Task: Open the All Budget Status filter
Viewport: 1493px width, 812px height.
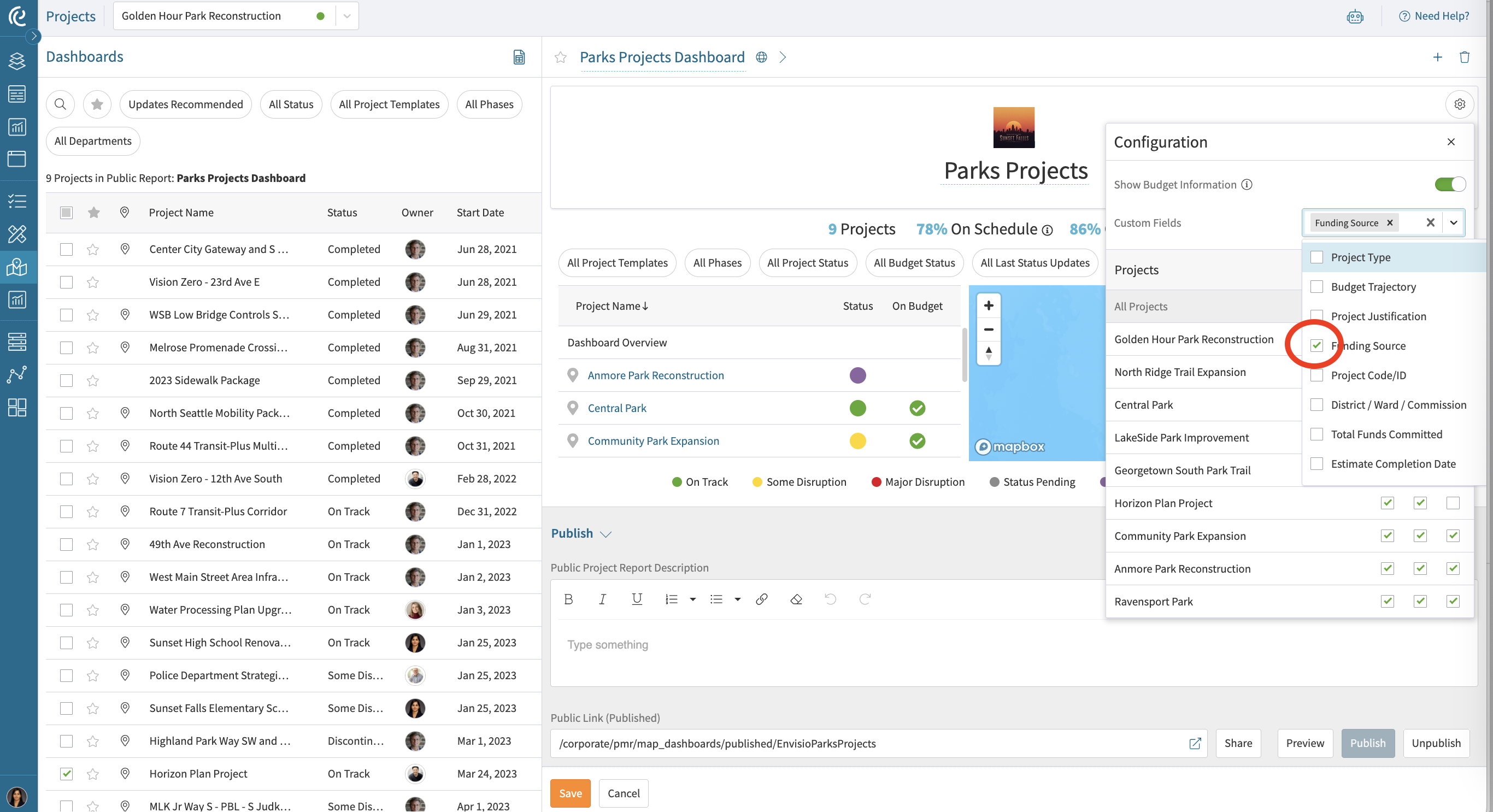Action: tap(914, 262)
